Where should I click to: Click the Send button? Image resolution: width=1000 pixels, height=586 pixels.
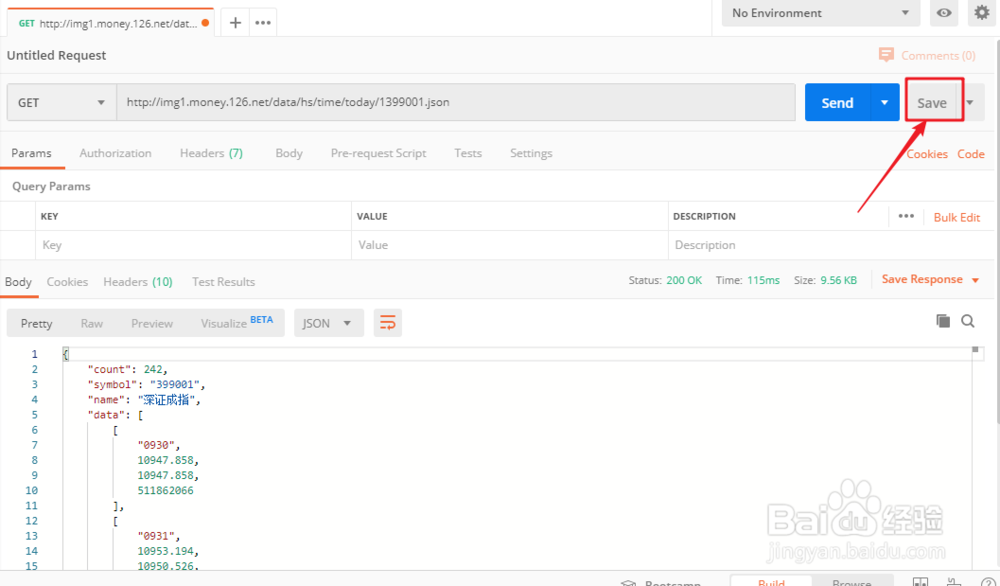point(837,102)
